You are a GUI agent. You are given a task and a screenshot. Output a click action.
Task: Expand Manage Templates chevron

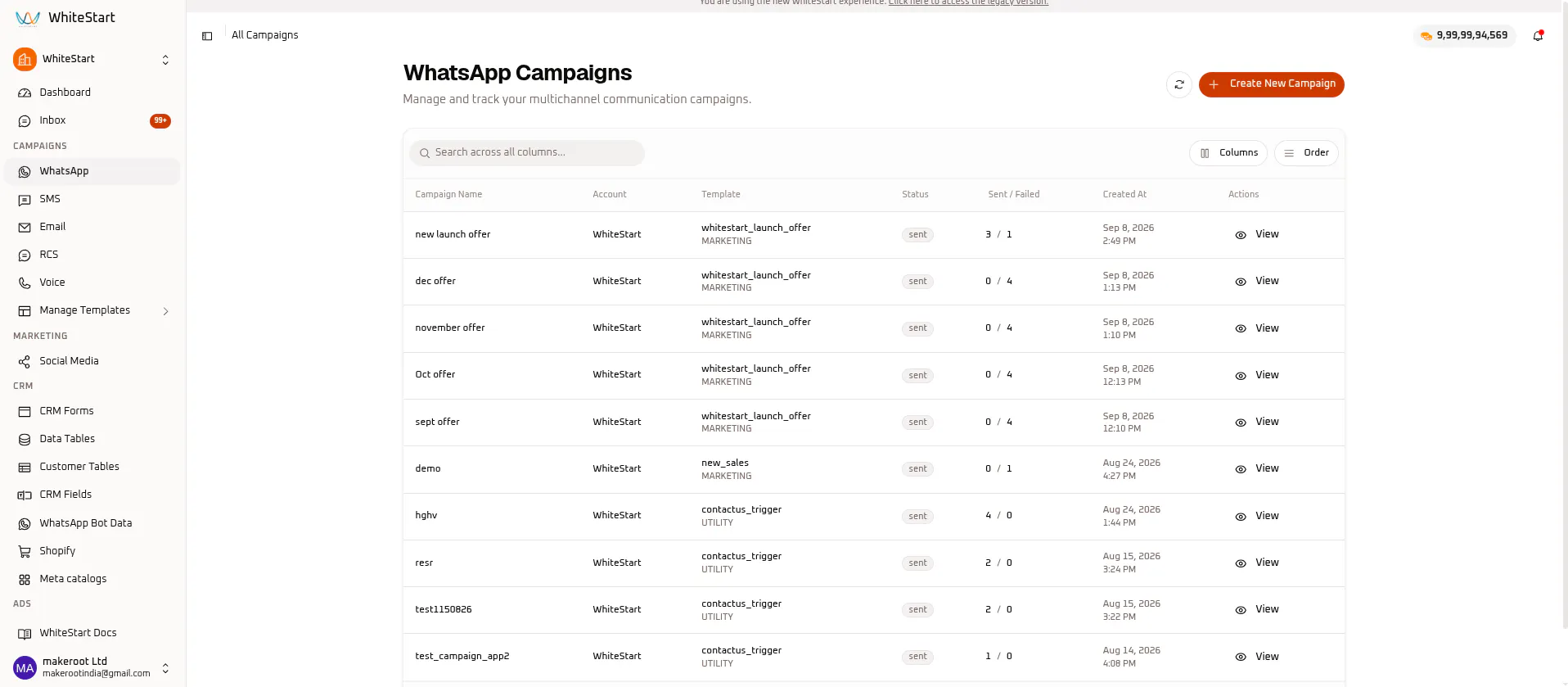tap(165, 311)
